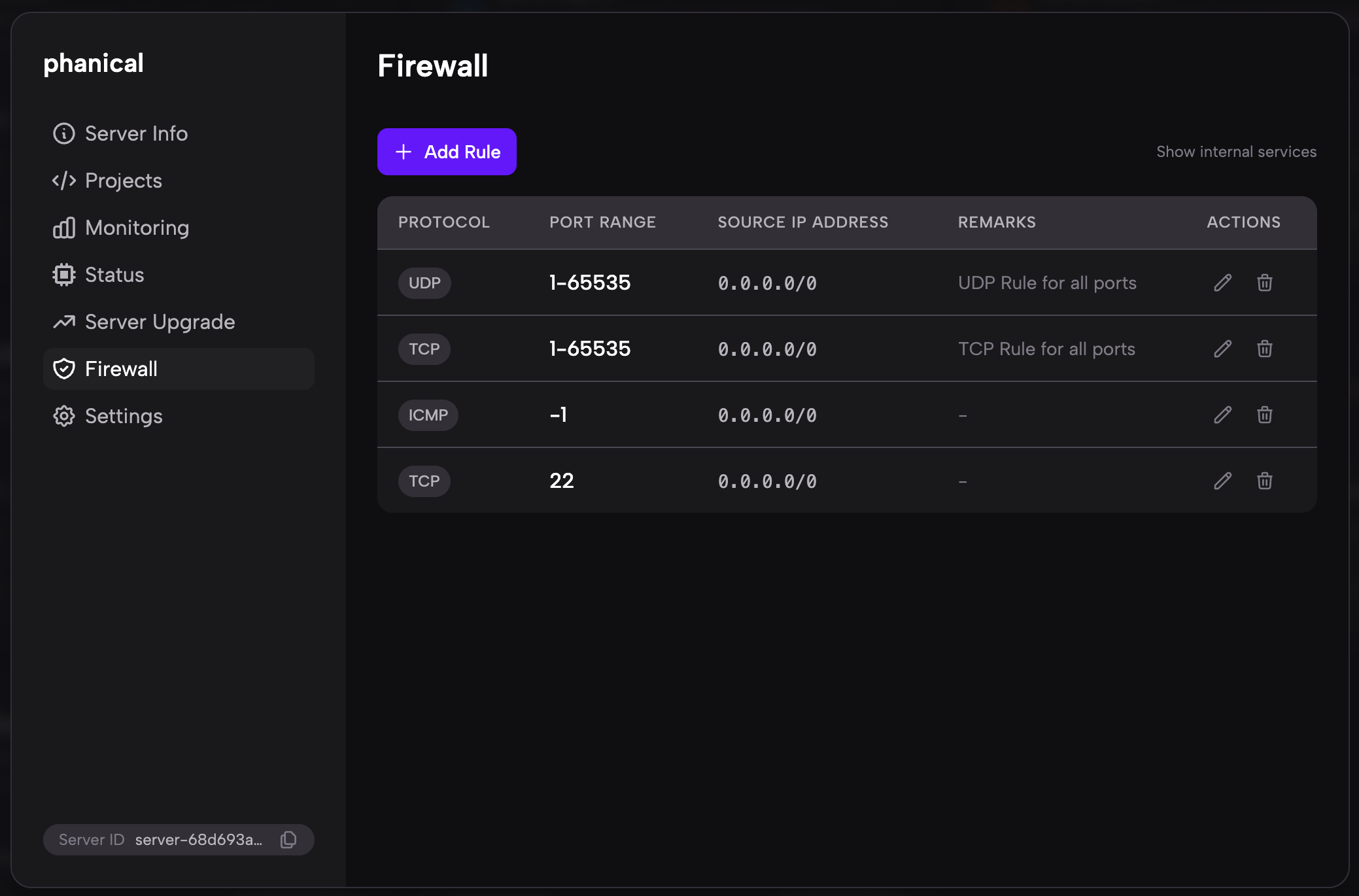
Task: Delete the TCP 1-65535 rule
Action: click(1264, 349)
